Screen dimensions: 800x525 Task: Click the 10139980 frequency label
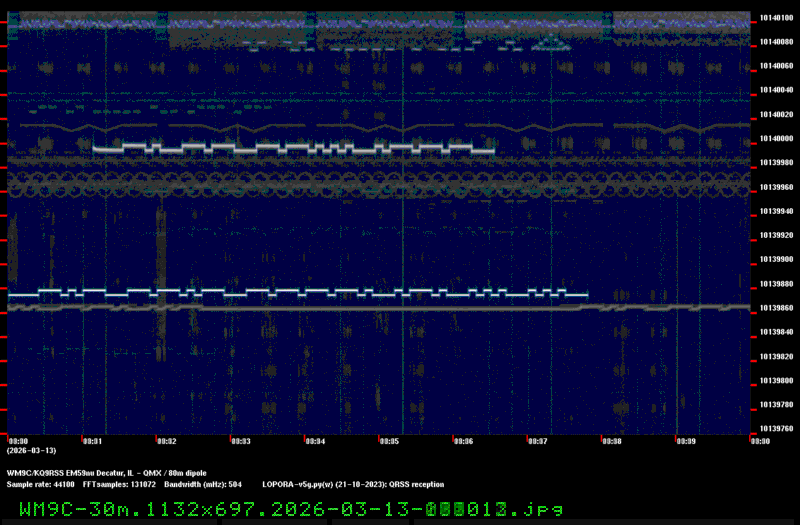click(x=776, y=162)
